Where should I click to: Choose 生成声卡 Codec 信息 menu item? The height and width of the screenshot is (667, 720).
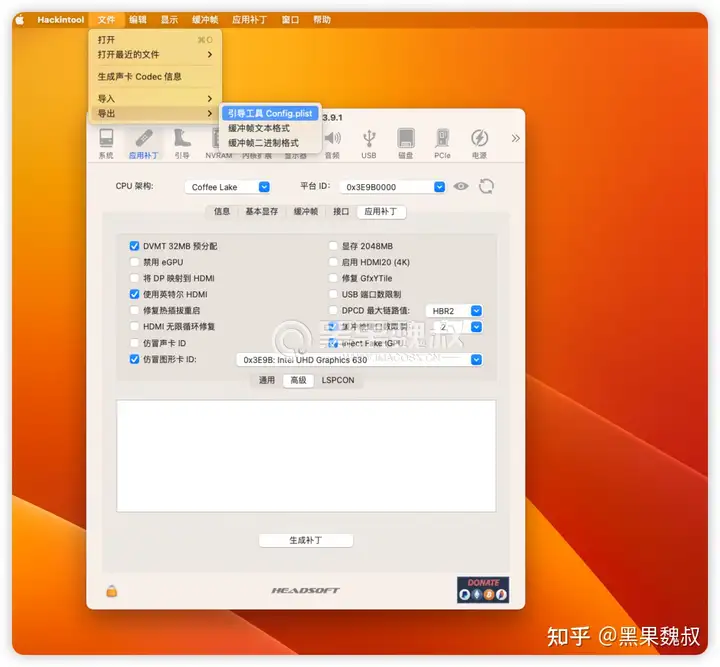[155, 77]
